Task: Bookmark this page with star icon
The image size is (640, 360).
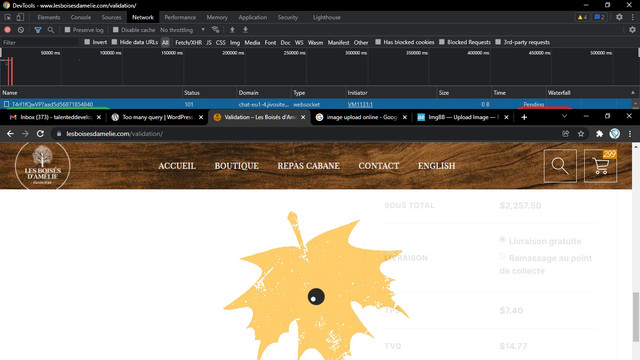Action: (581, 133)
